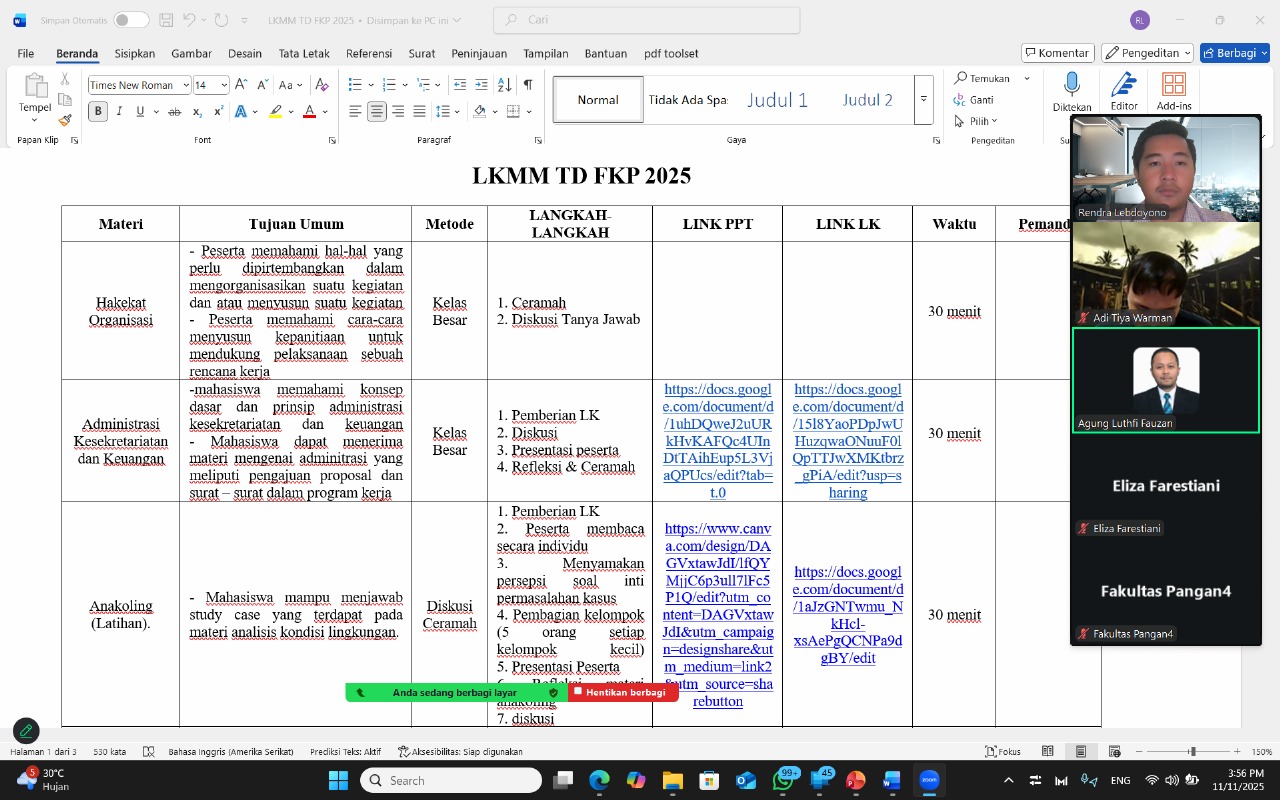This screenshot has height=800, width=1280.
Task: Click the Sort A-Z icon
Action: (505, 85)
